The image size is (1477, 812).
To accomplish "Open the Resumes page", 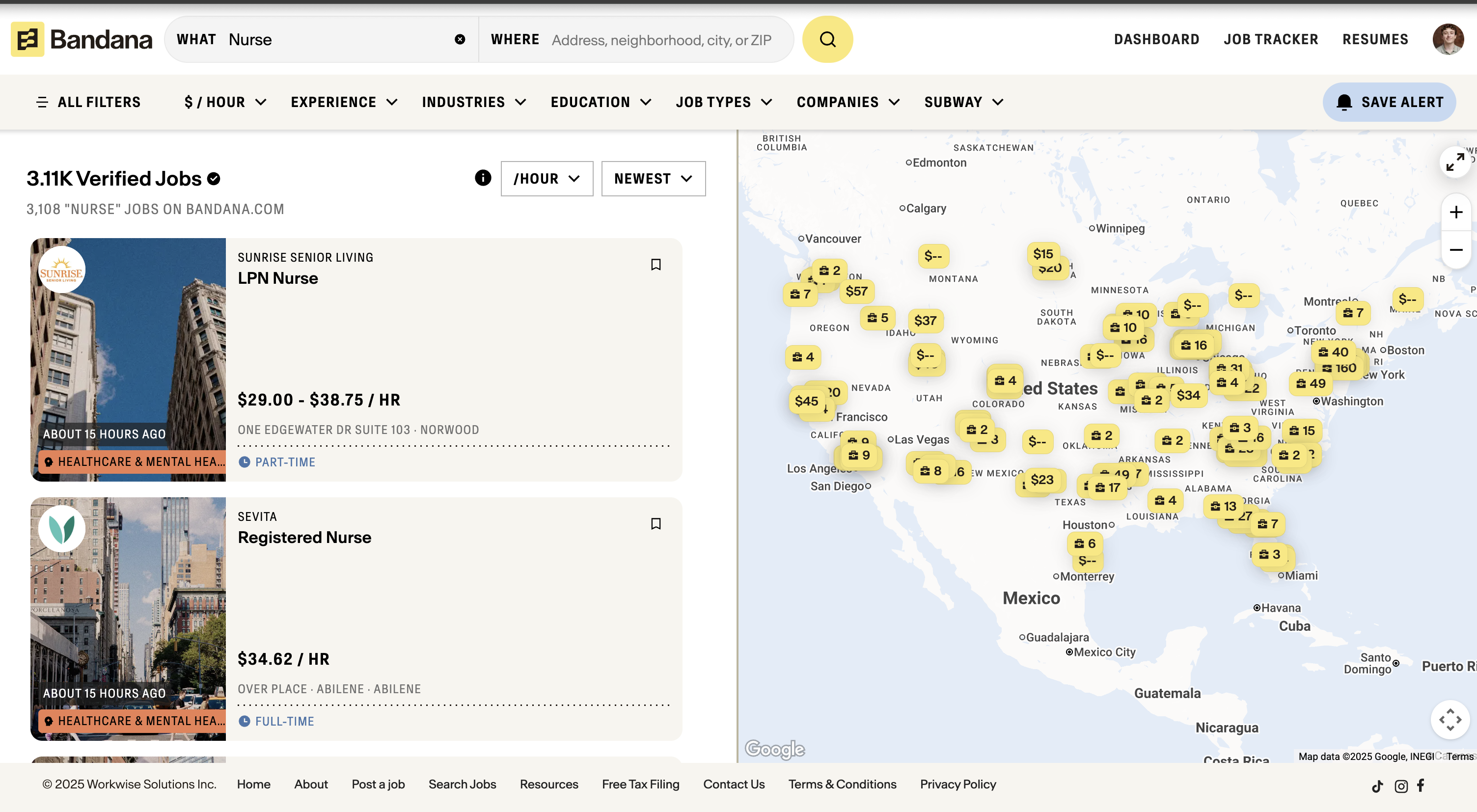I will click(1375, 40).
